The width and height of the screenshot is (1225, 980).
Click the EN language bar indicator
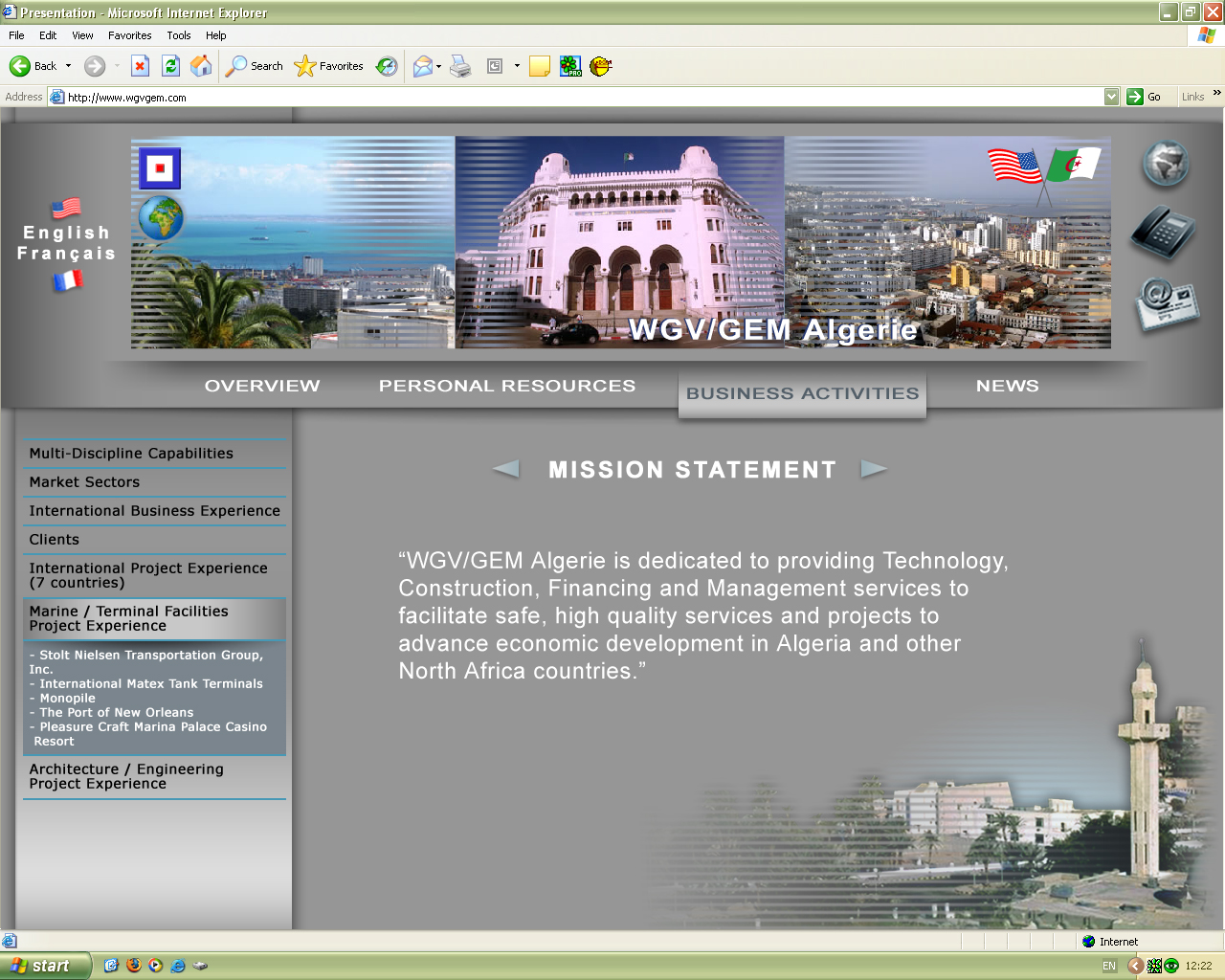coord(1109,966)
